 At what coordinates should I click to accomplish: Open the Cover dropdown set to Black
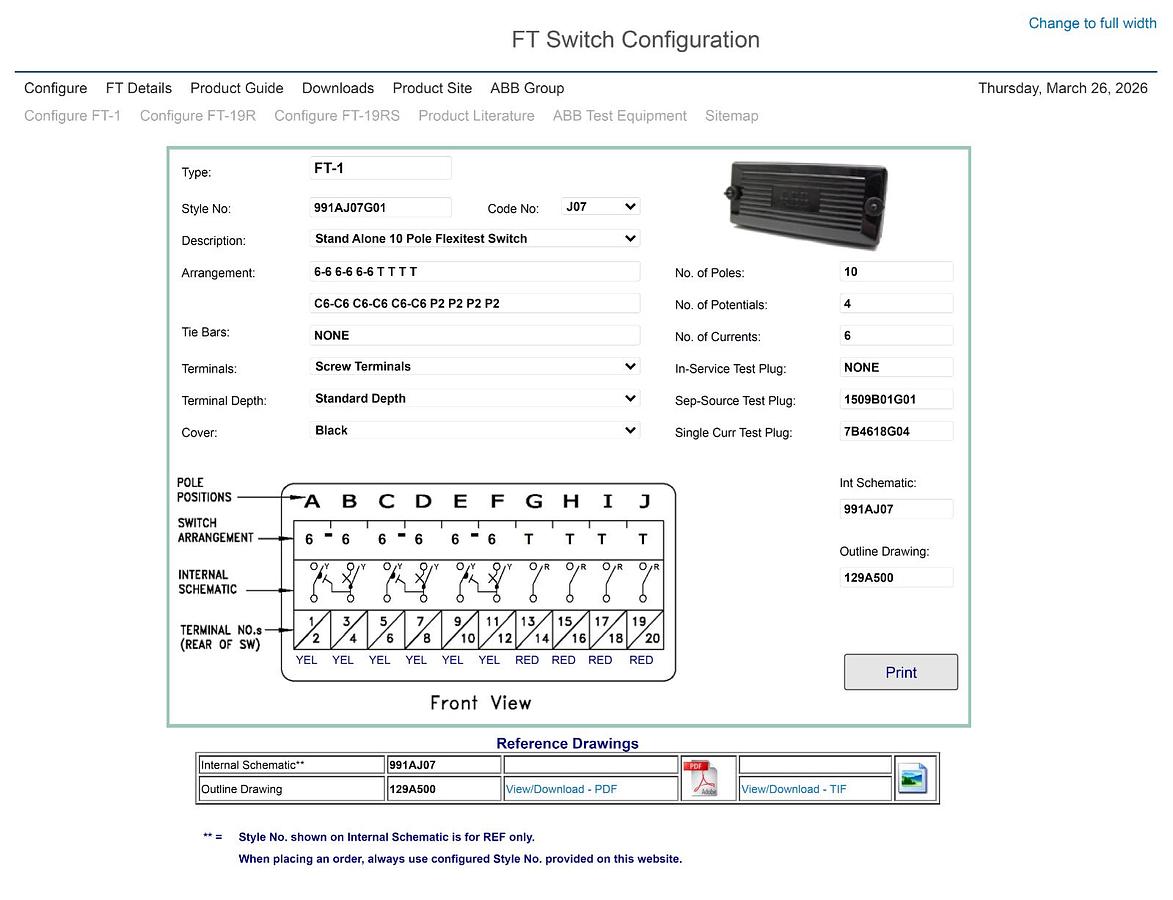click(x=474, y=431)
